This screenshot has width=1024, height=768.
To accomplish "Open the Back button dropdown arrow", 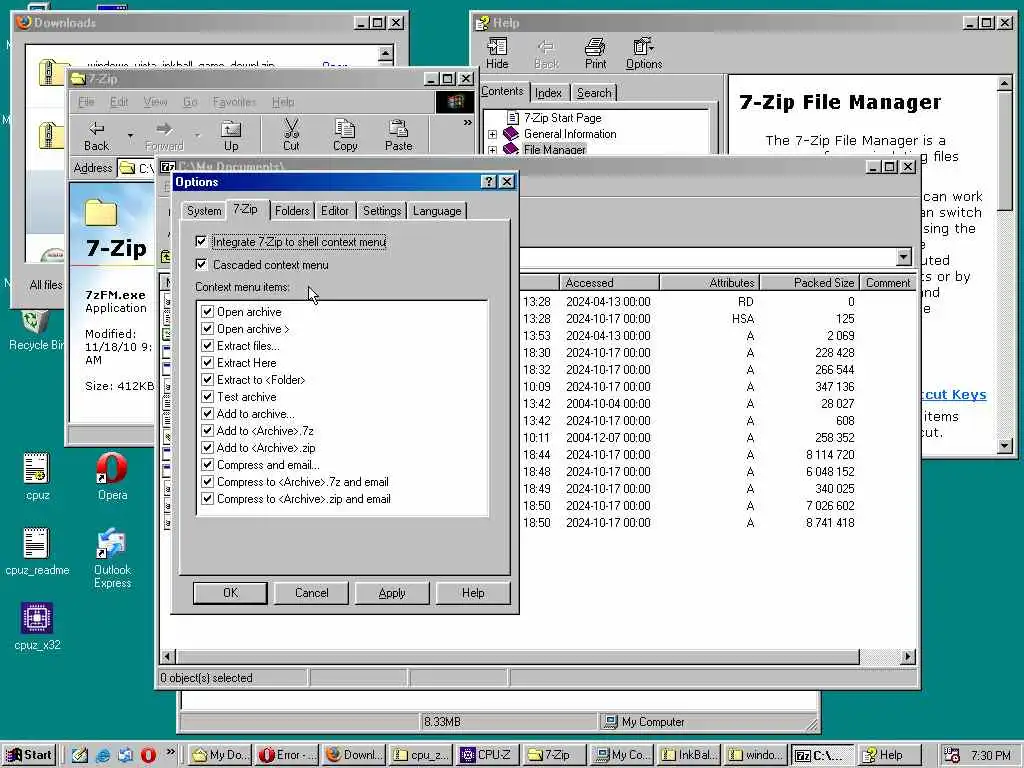I will [x=130, y=135].
